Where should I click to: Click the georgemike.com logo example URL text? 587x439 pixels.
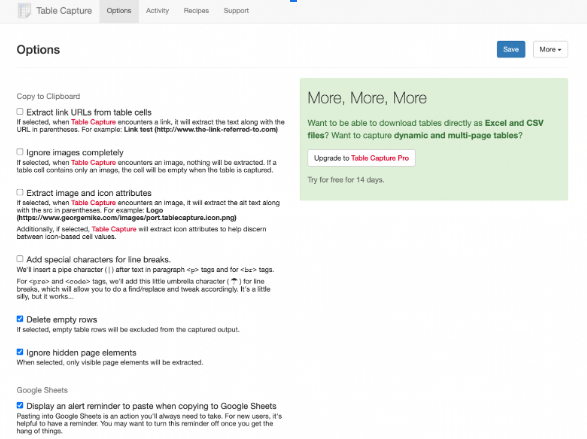127,218
